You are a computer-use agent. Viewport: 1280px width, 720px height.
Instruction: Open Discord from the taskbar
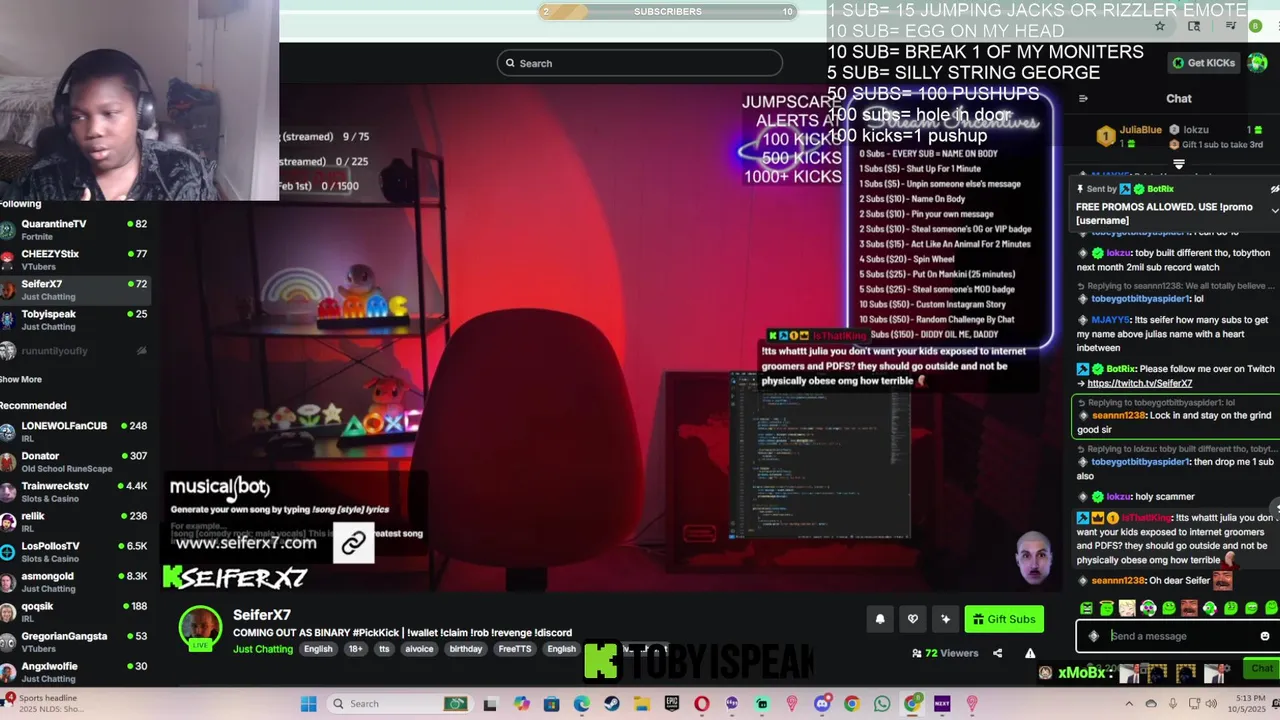tap(821, 704)
